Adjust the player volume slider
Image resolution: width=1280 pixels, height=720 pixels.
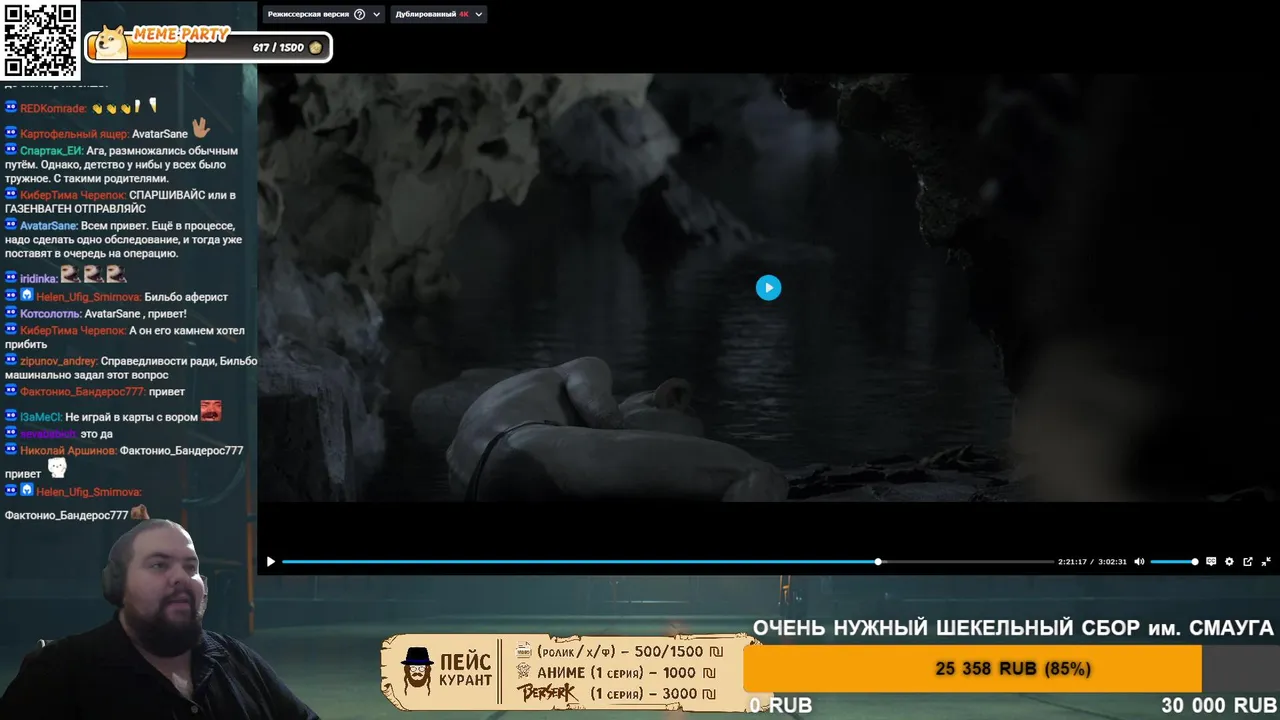[1174, 562]
